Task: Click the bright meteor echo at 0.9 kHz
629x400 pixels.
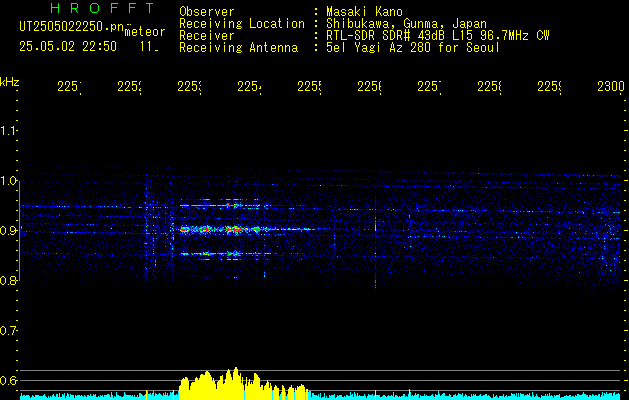Action: pyautogui.click(x=245, y=229)
